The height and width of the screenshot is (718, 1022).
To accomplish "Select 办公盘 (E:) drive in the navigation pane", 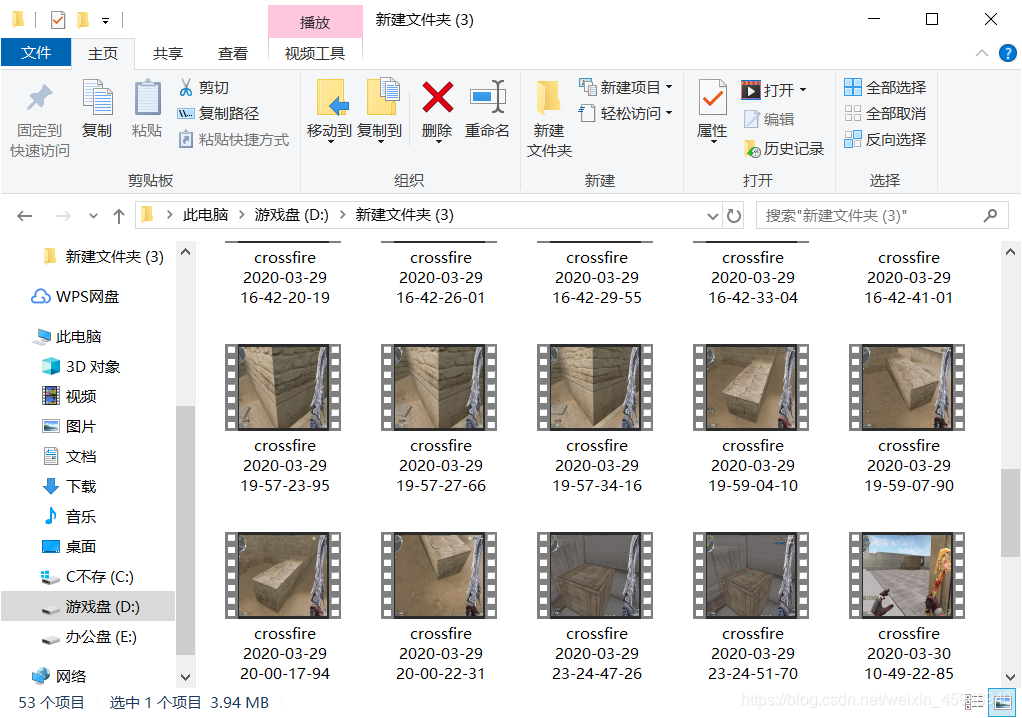I will [100, 637].
